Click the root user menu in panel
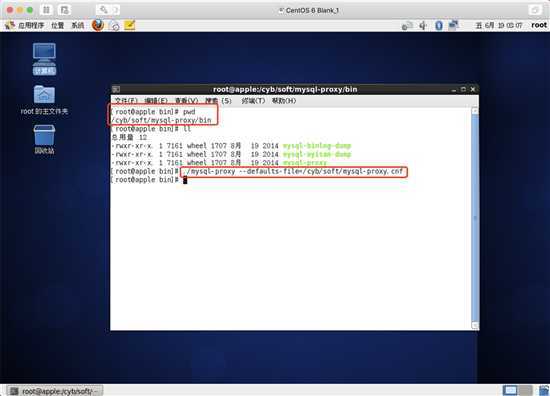Viewport: 550px width, 396px height. (539, 25)
